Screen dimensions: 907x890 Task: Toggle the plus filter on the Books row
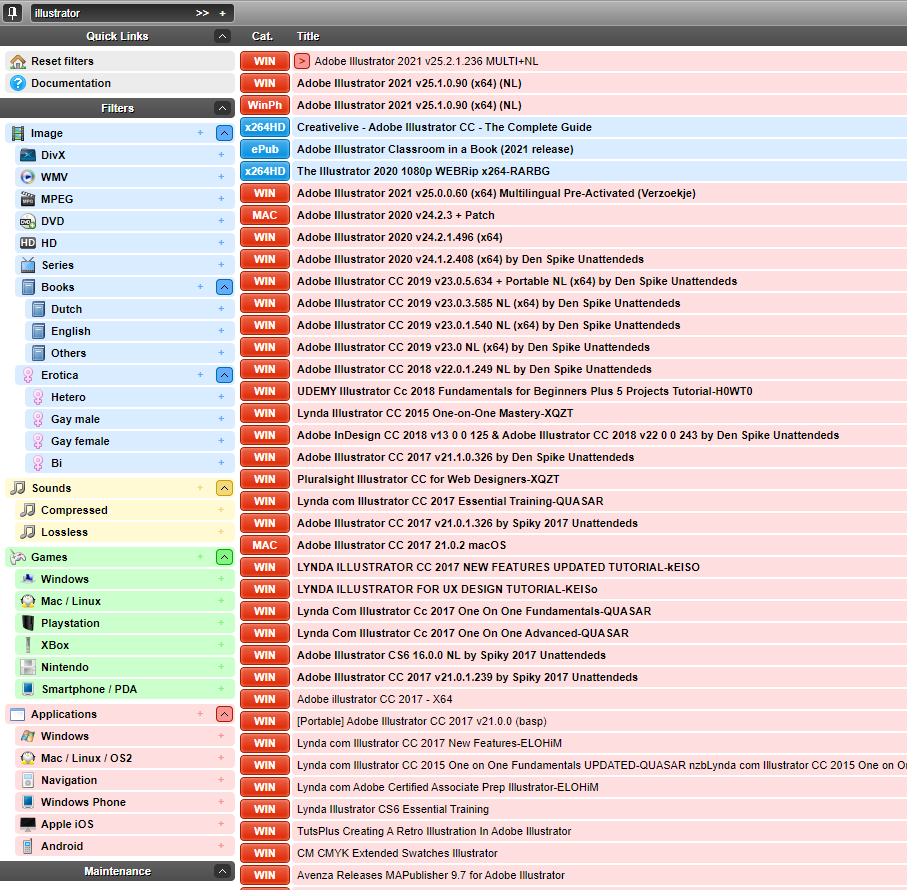coord(200,287)
